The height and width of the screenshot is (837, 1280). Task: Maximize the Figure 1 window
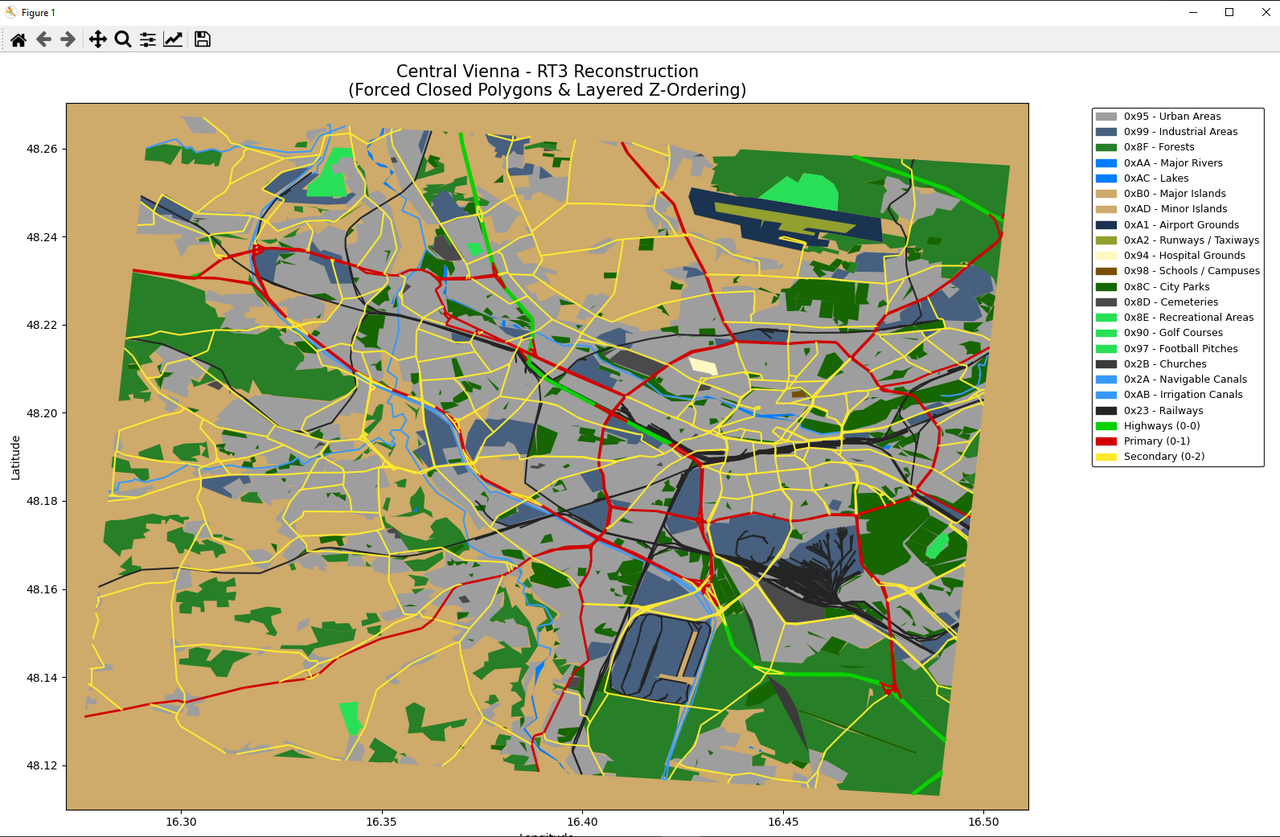point(1229,12)
